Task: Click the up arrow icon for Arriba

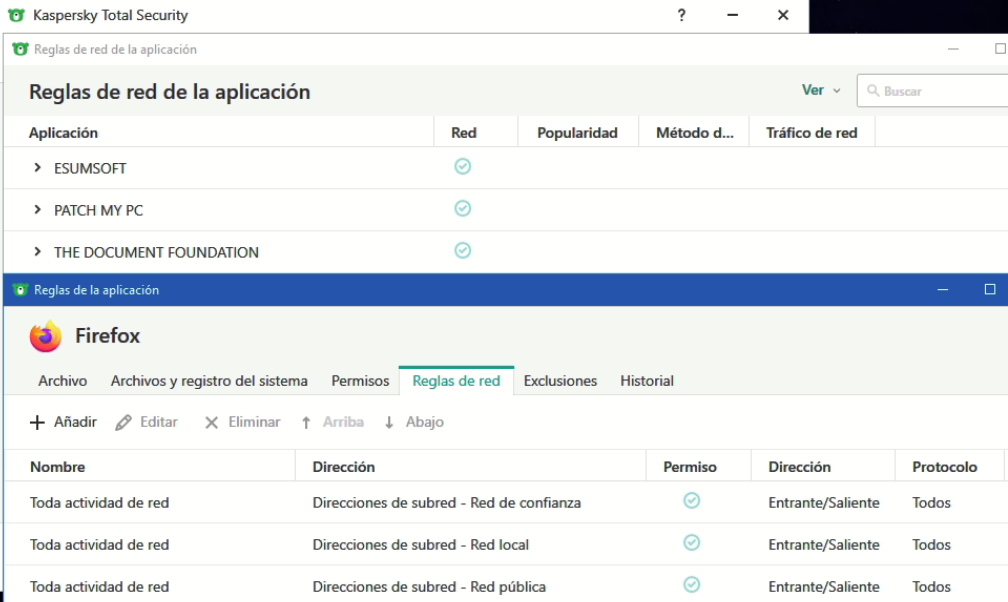Action: click(306, 423)
